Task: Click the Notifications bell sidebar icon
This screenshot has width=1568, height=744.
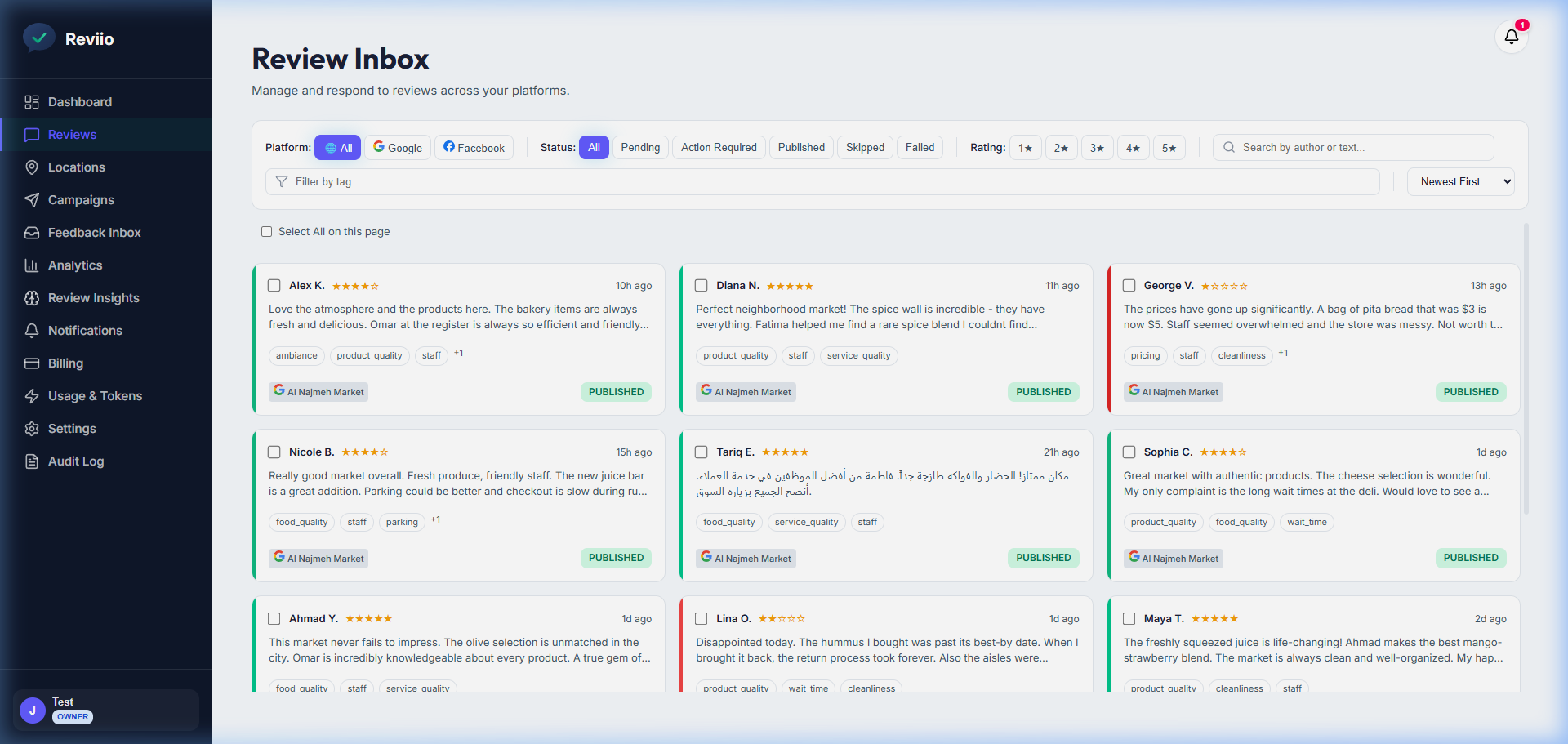Action: click(32, 331)
